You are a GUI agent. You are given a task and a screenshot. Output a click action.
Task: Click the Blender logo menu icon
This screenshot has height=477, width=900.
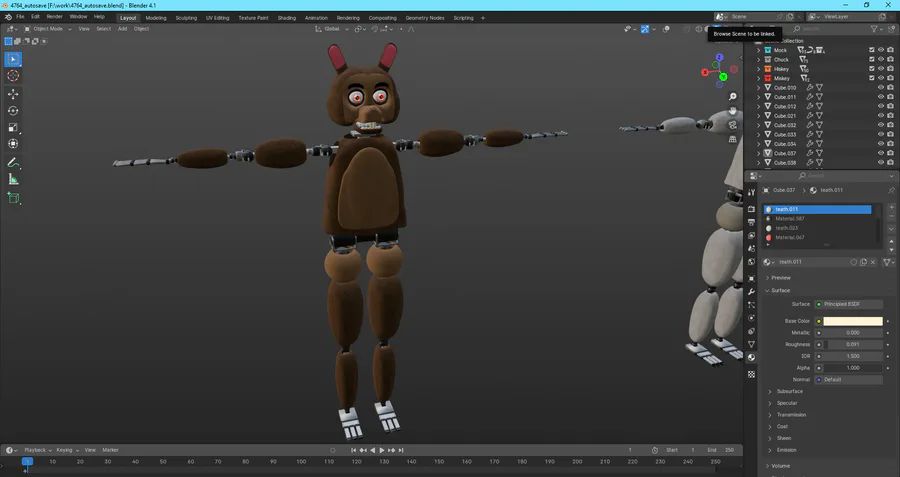(x=8, y=17)
